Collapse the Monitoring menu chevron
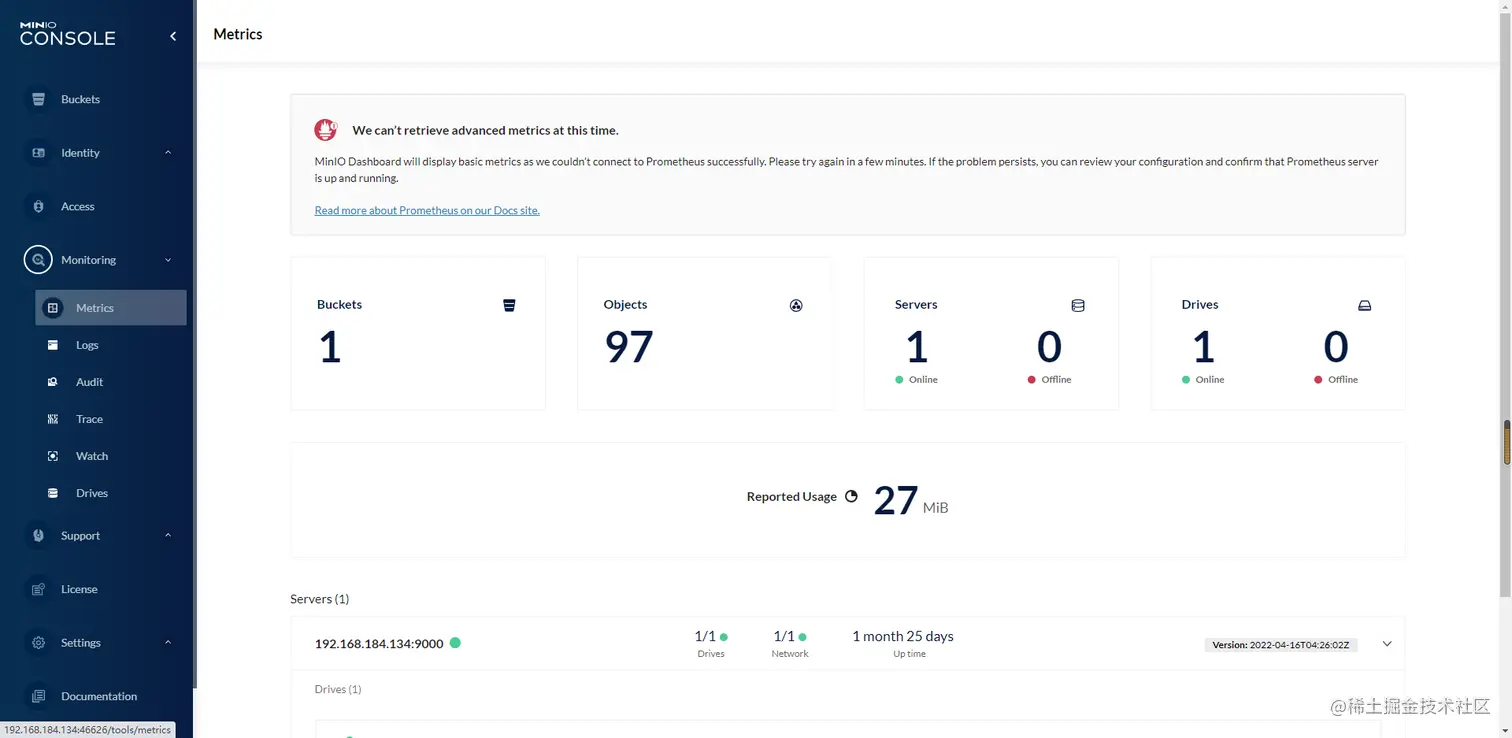 coord(168,260)
